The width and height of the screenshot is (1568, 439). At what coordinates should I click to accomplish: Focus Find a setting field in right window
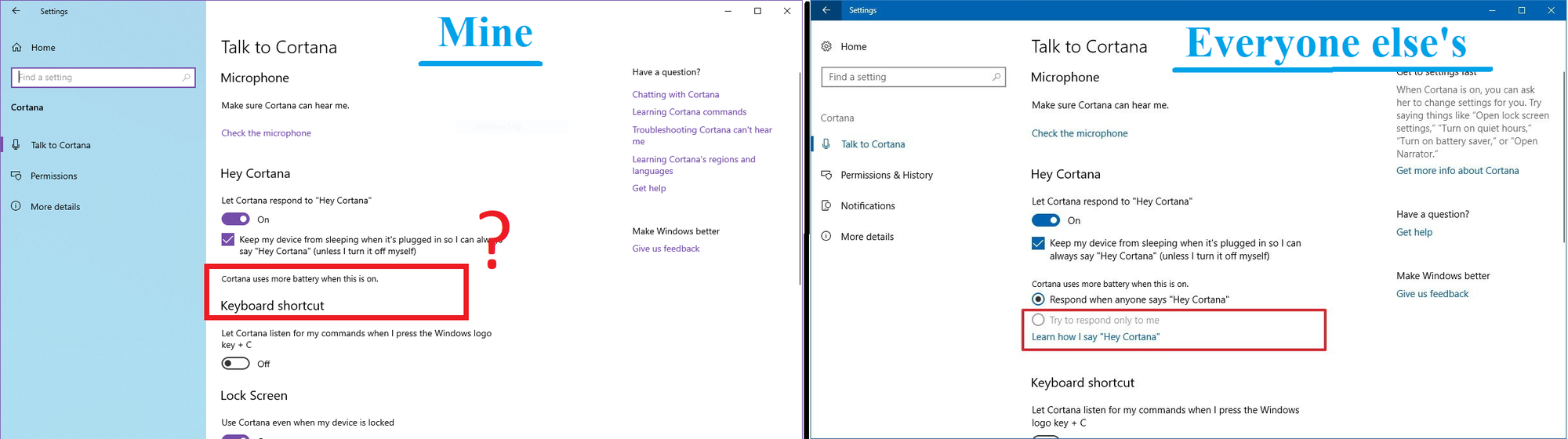[913, 77]
